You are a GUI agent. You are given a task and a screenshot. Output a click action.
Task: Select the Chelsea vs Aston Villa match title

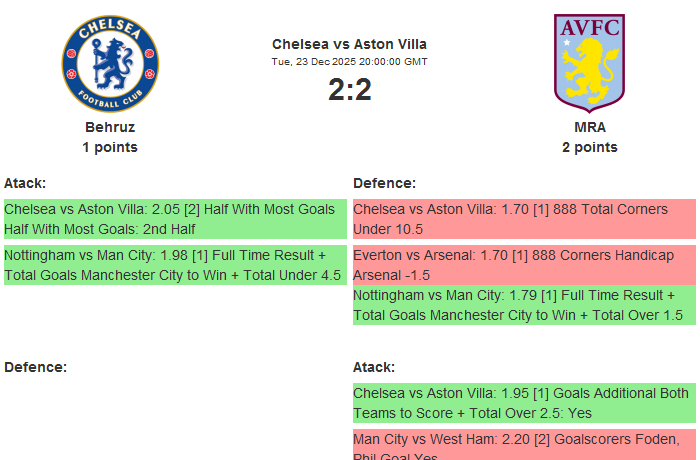(x=349, y=44)
